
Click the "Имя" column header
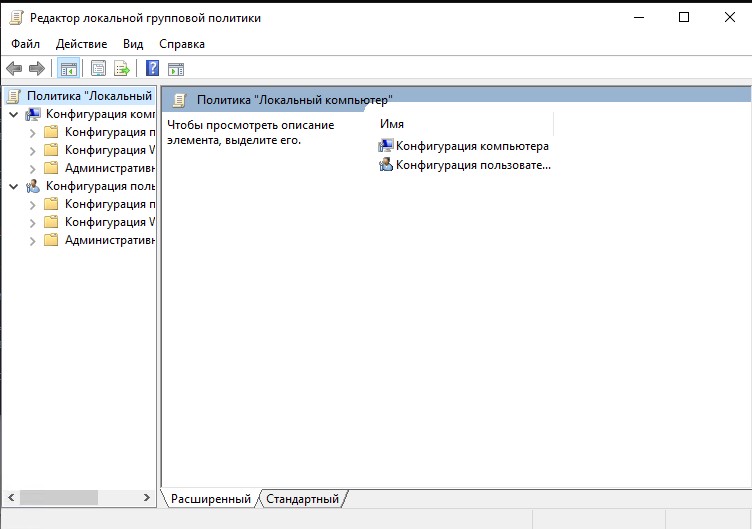pos(392,123)
